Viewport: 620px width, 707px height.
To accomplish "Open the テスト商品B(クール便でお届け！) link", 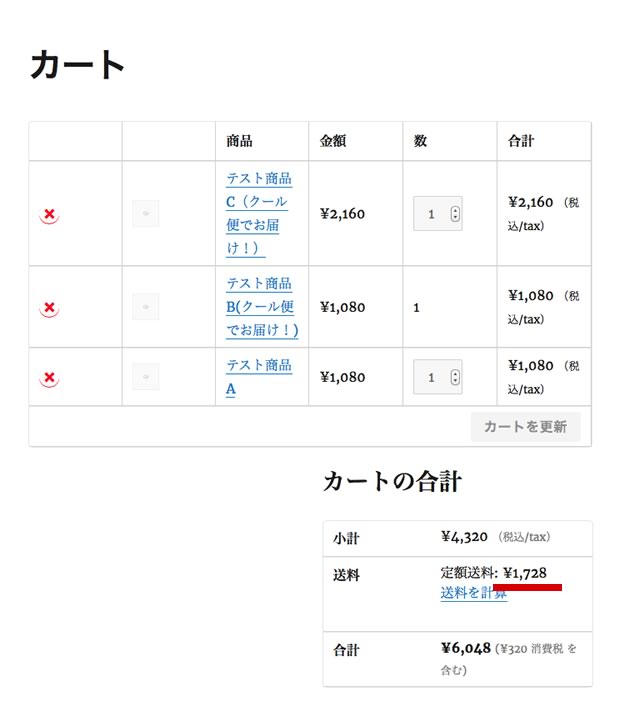I will coord(262,307).
